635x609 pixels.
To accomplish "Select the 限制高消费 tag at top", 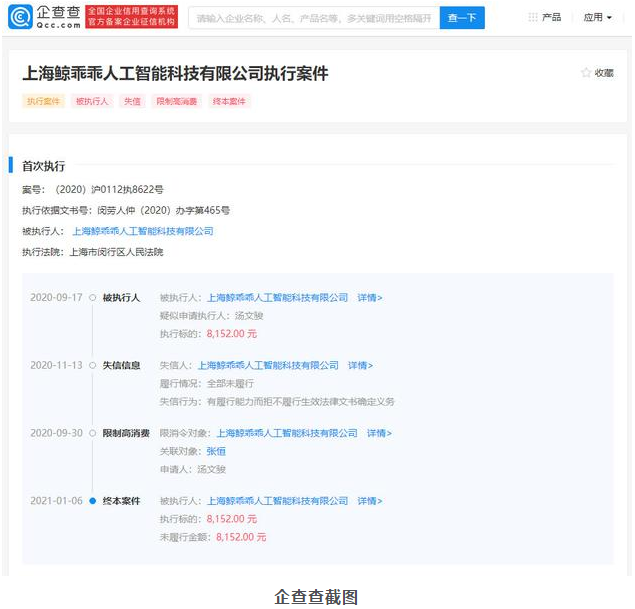I will 177,101.
